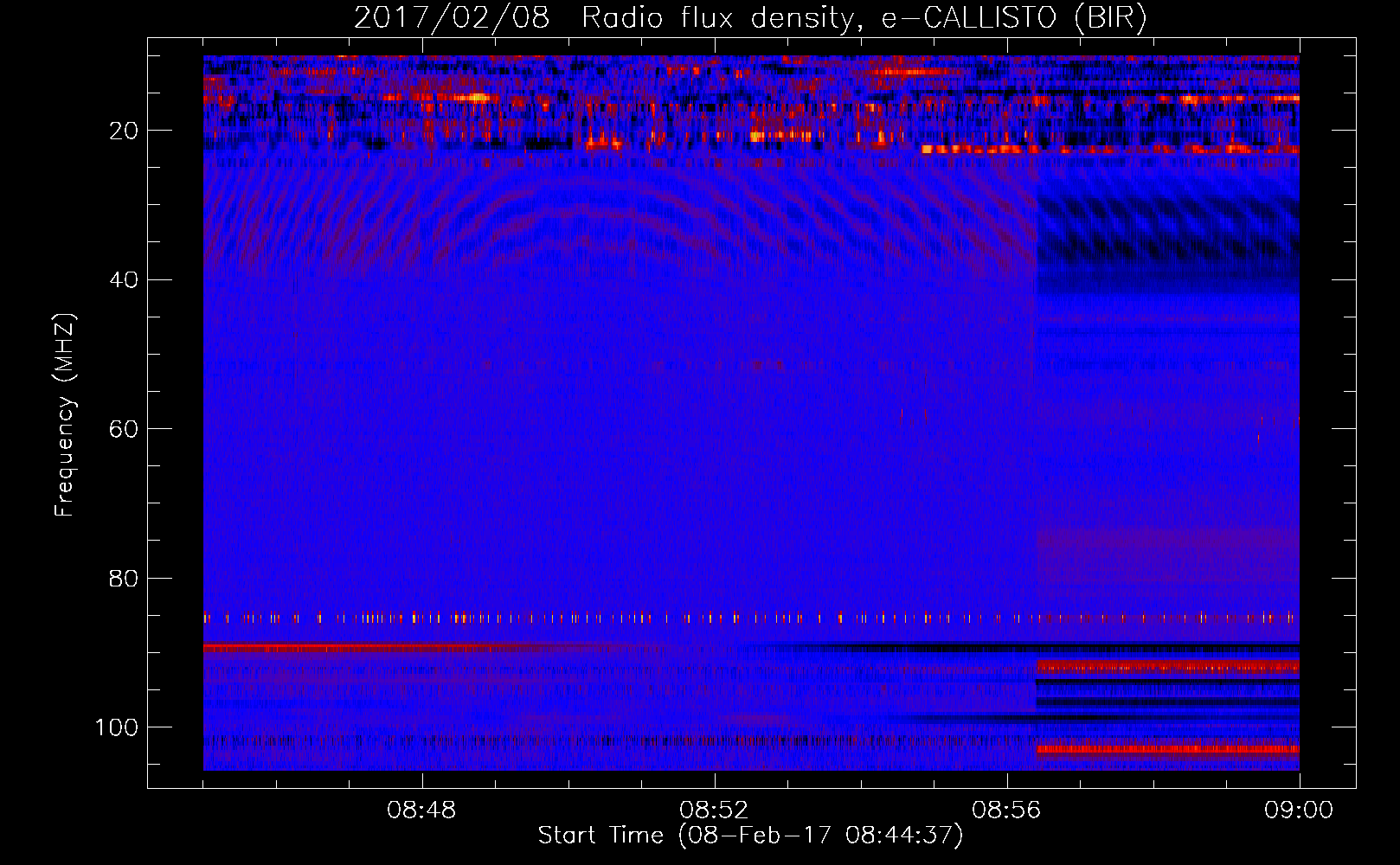Click the '08:52' time tick label

[714, 811]
